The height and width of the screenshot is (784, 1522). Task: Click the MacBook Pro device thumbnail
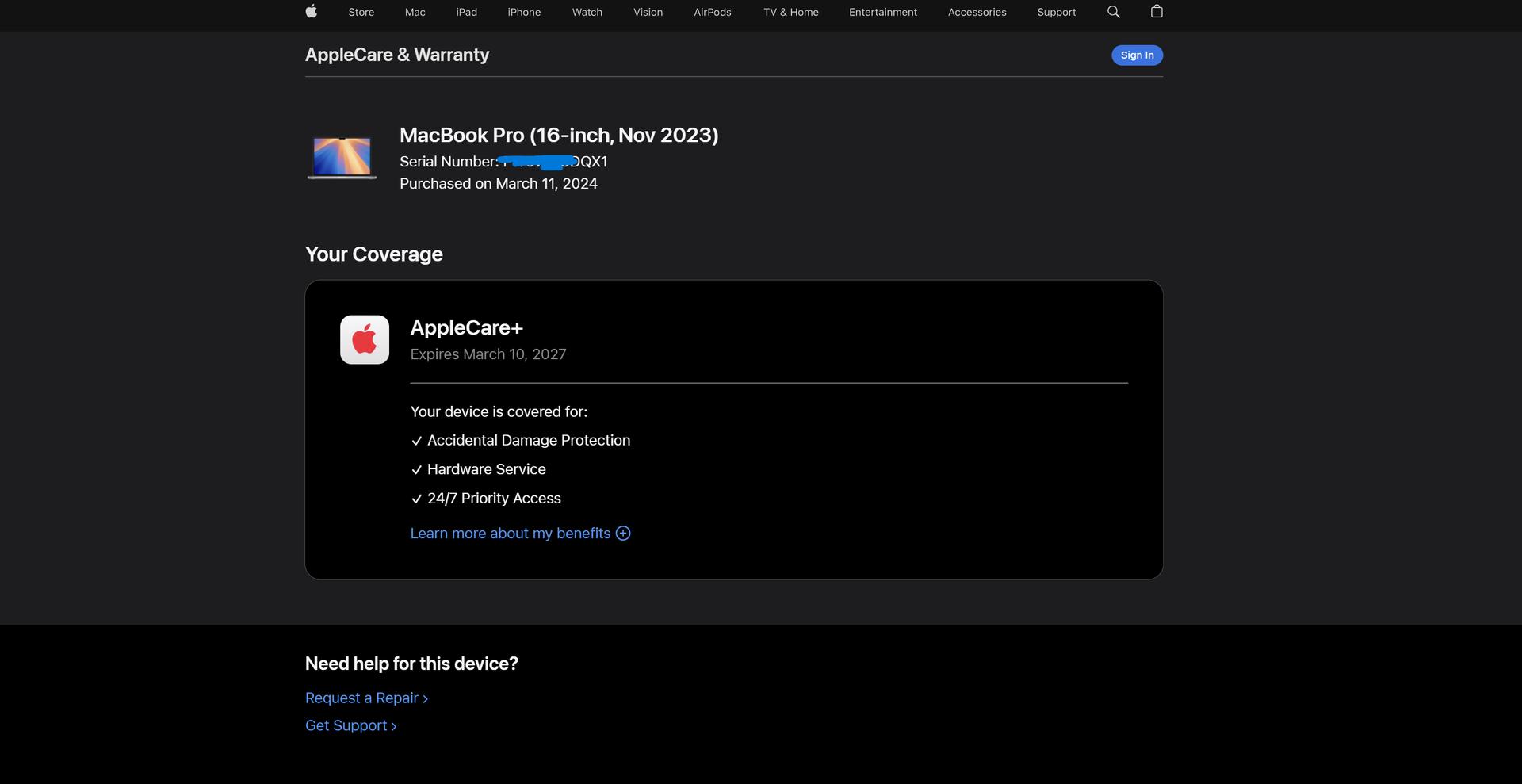[342, 157]
